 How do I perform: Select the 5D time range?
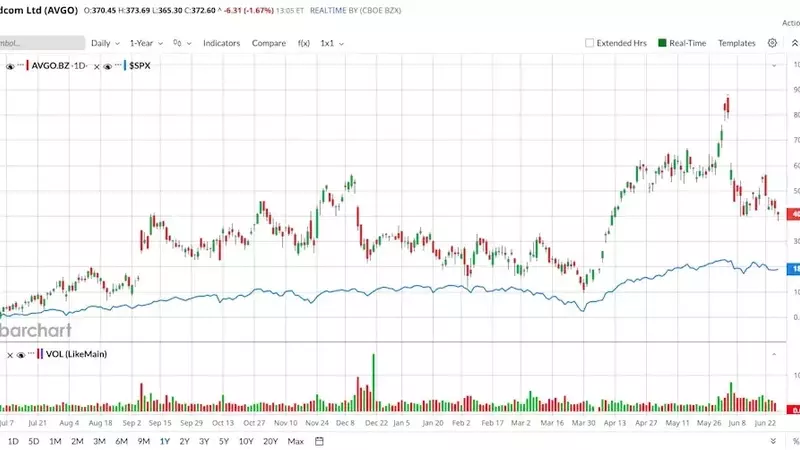34,441
